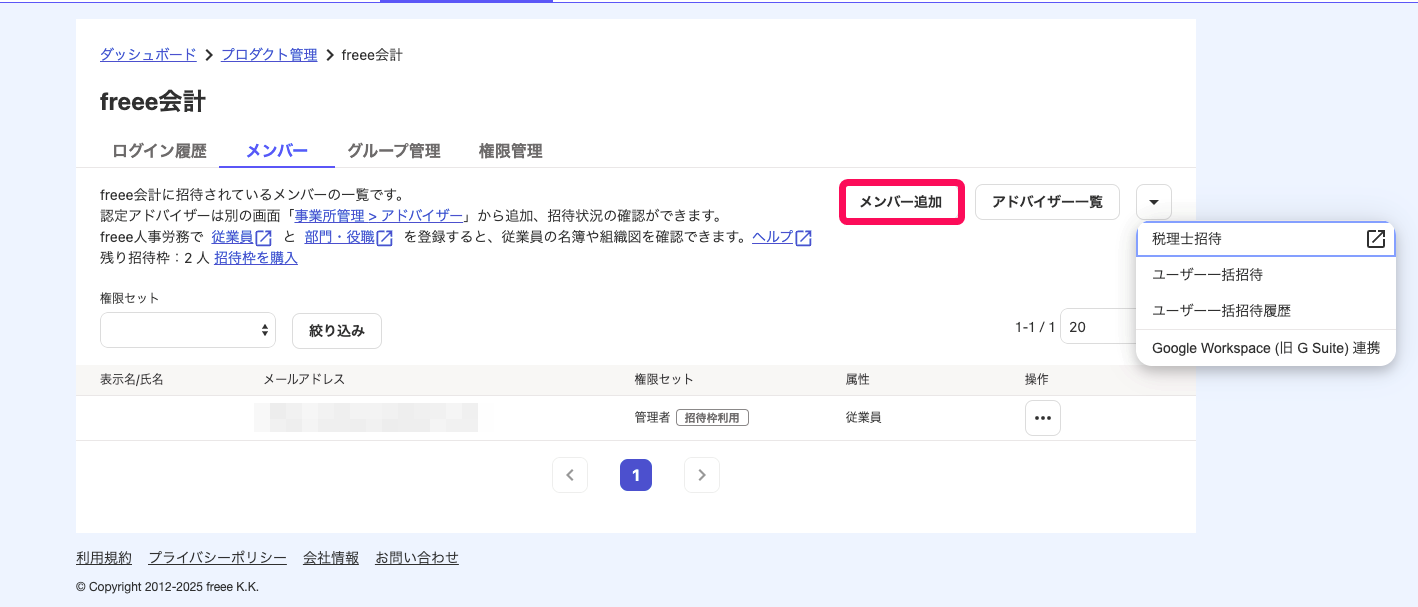This screenshot has height=607, width=1418.
Task: Click the external icon after 部門・役職
Action: (x=384, y=238)
